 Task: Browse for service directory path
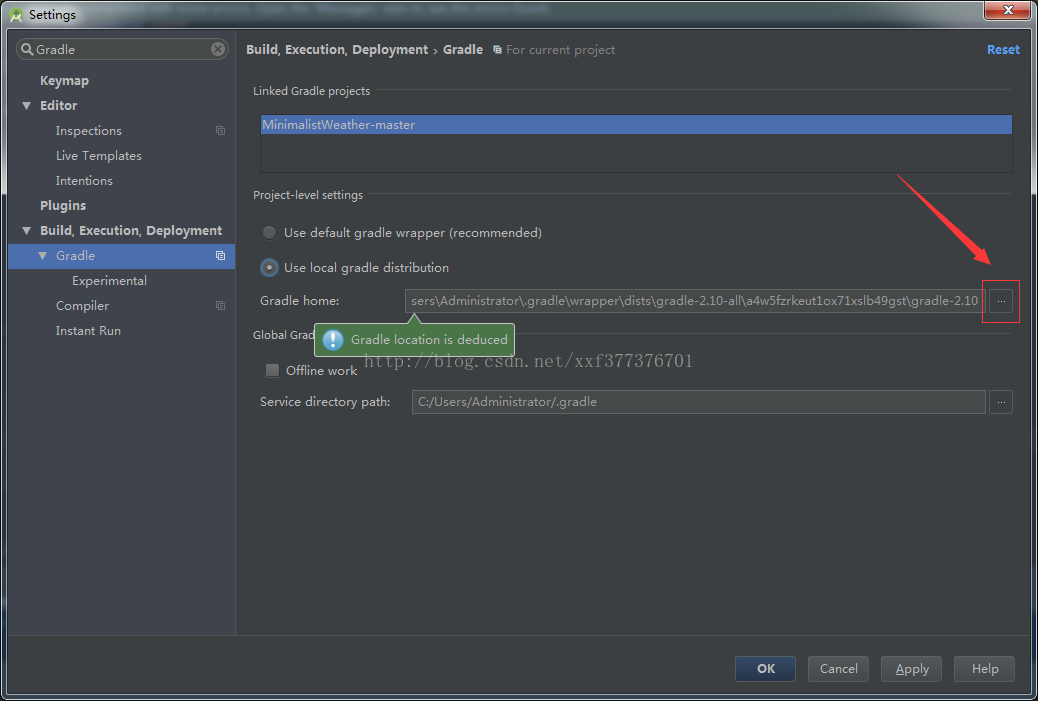click(x=1001, y=402)
